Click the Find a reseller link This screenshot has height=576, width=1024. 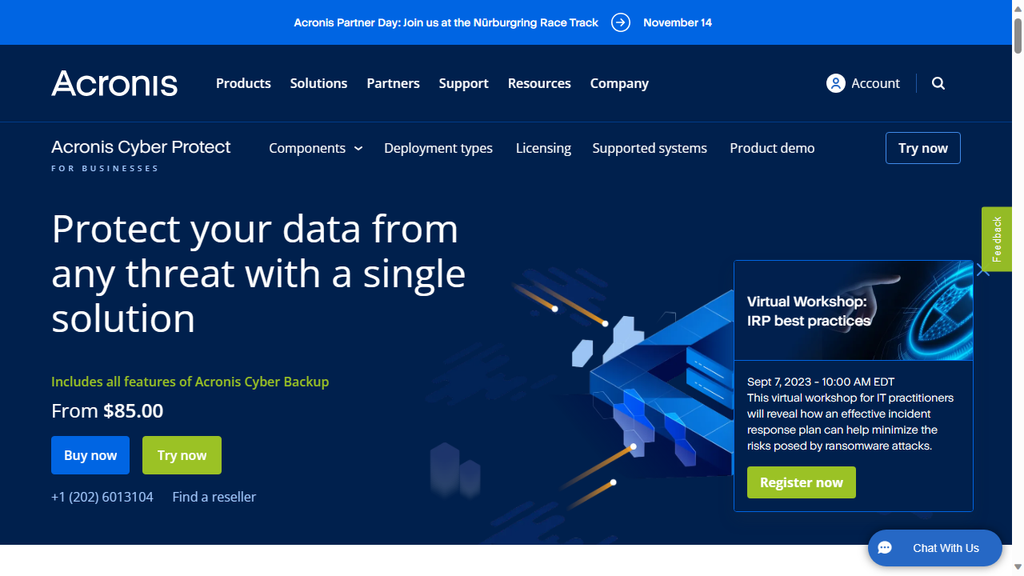[213, 497]
